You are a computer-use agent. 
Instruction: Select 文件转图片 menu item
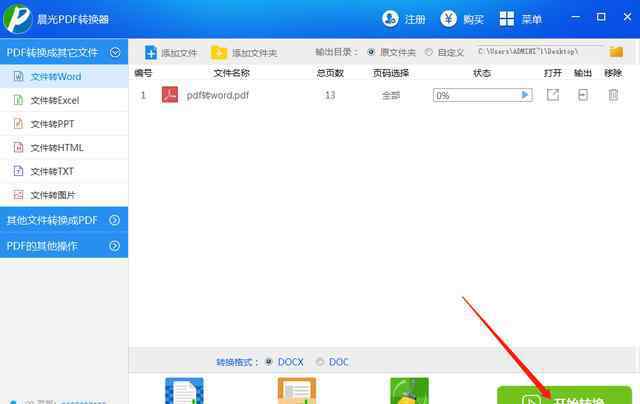[64, 195]
